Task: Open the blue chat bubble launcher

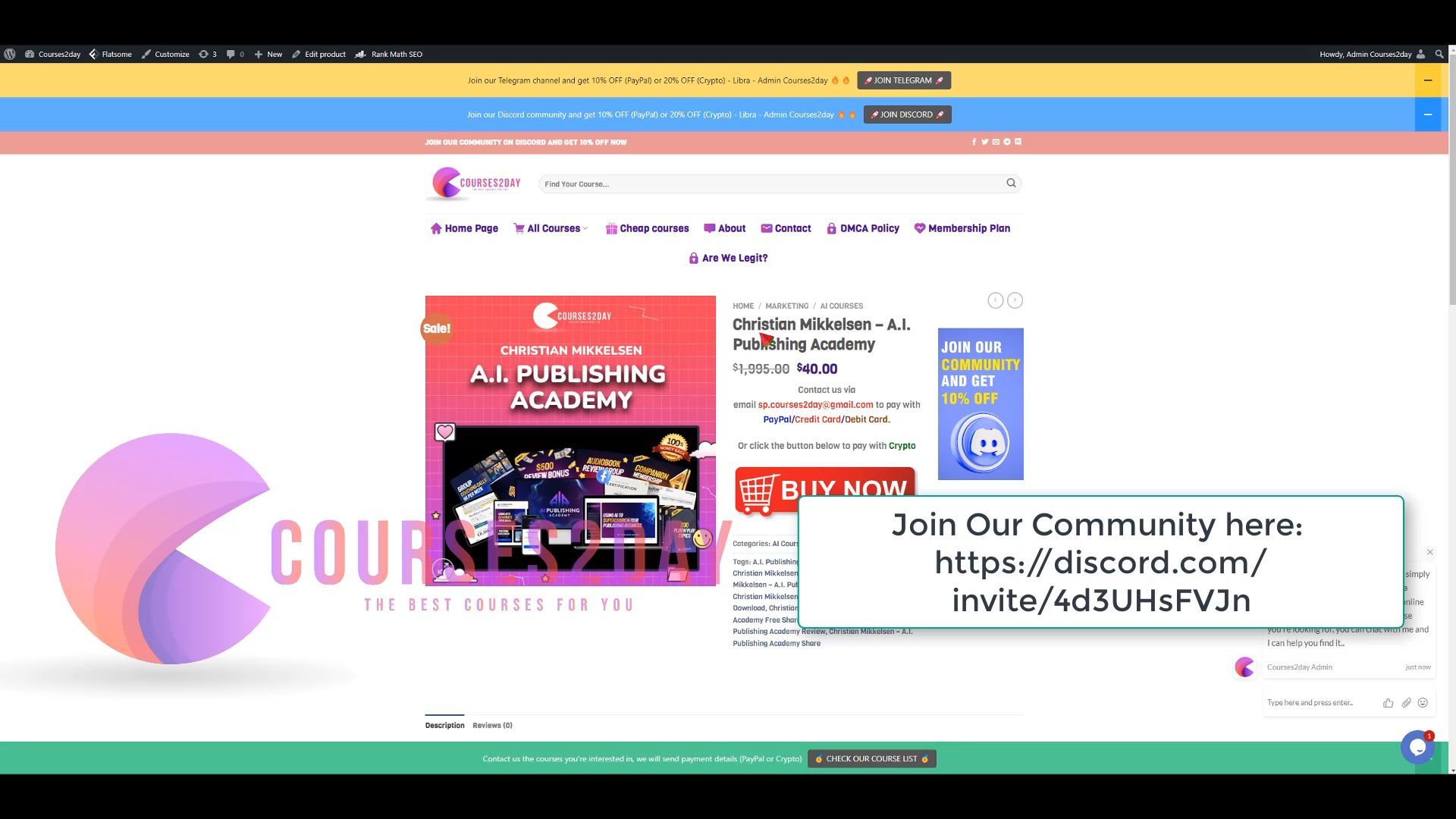Action: (1417, 747)
